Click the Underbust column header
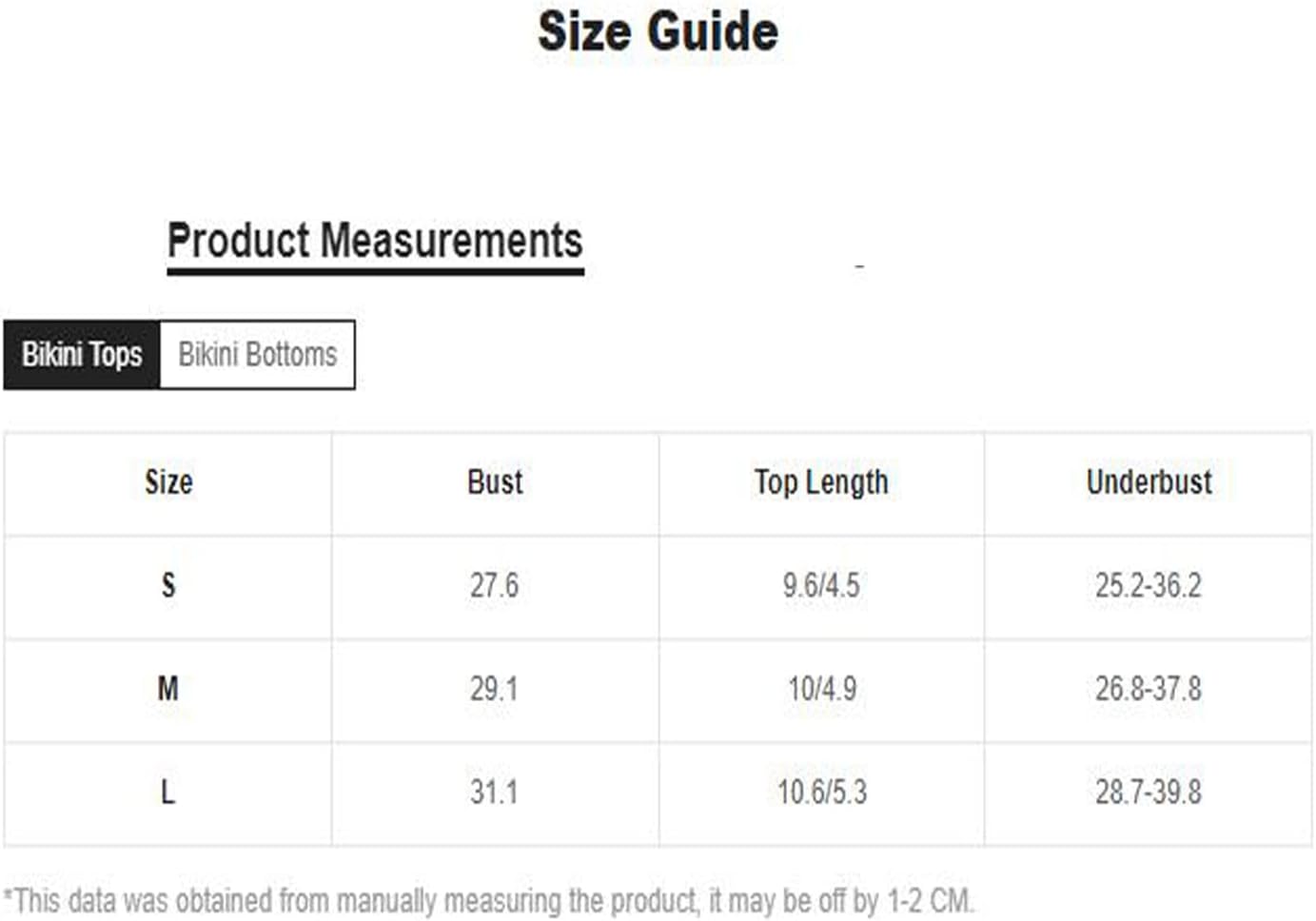This screenshot has width=1316, height=921. (1149, 482)
